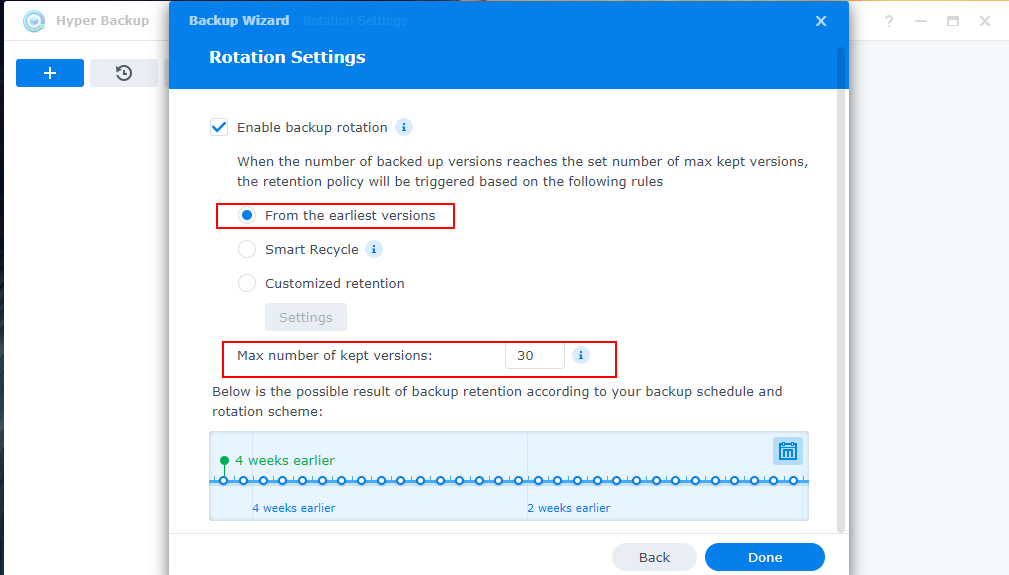Click the green 4 weeks earlier marker

click(x=224, y=461)
